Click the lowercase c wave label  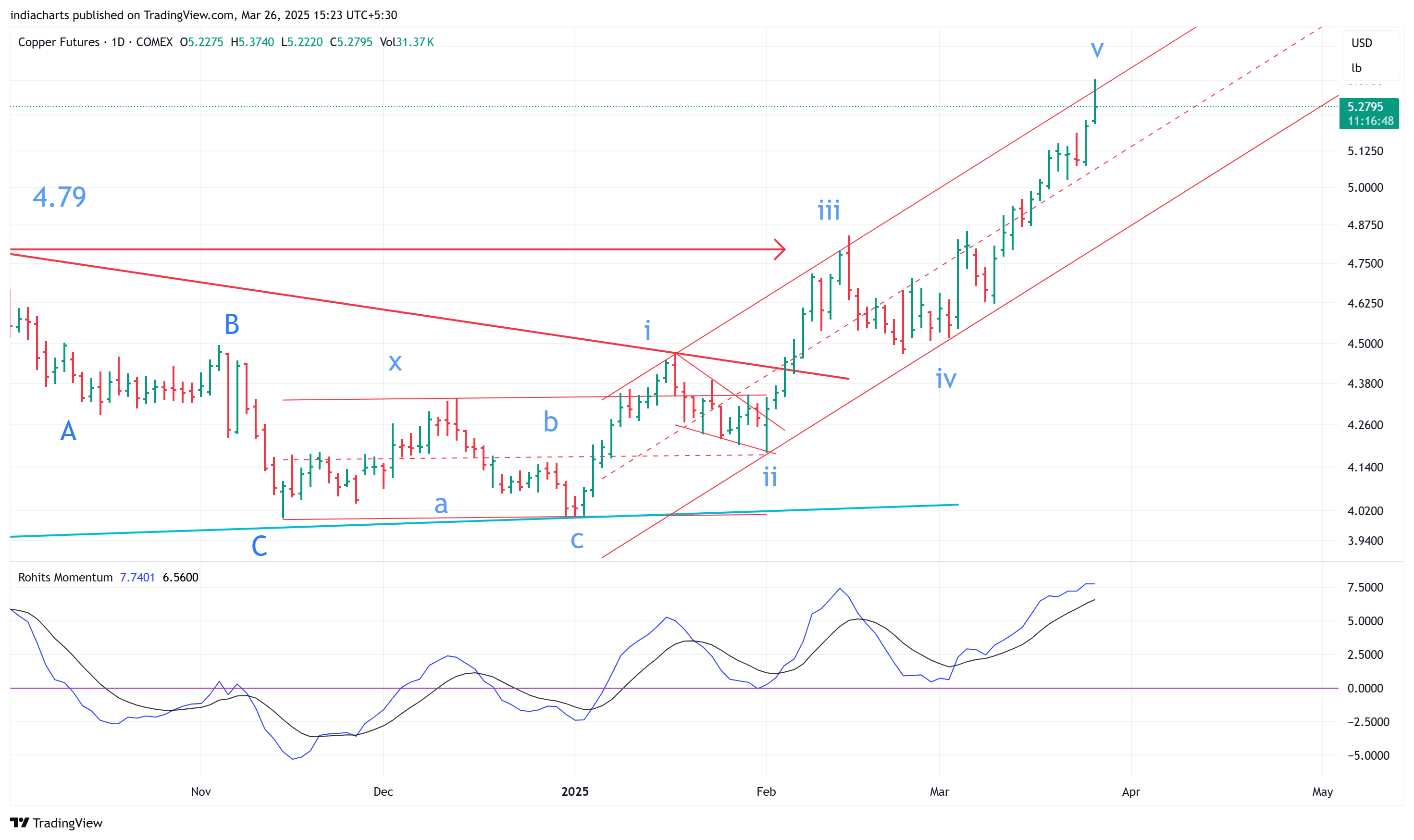click(577, 540)
